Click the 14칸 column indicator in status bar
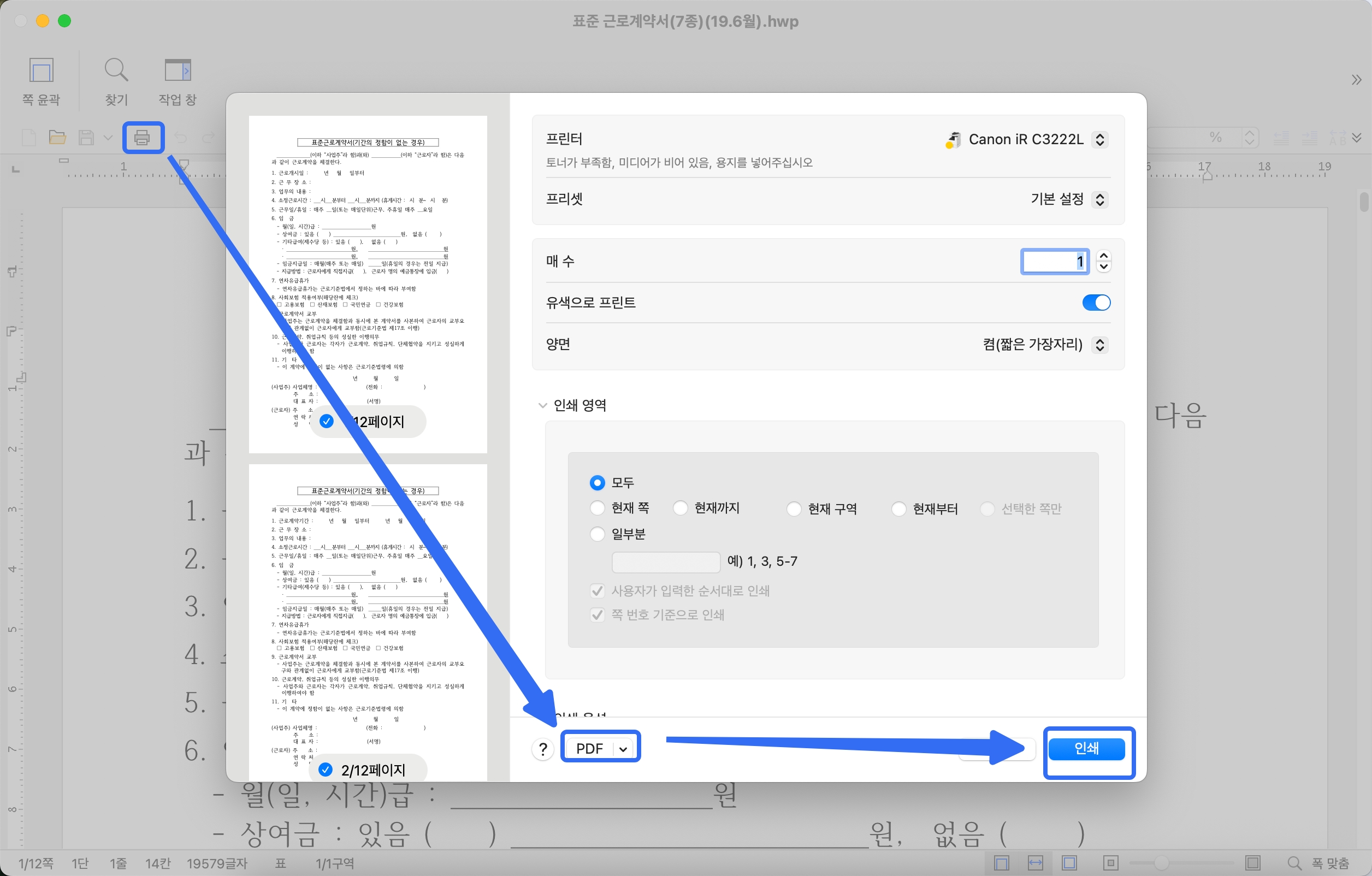The image size is (1372, 876). (x=158, y=863)
